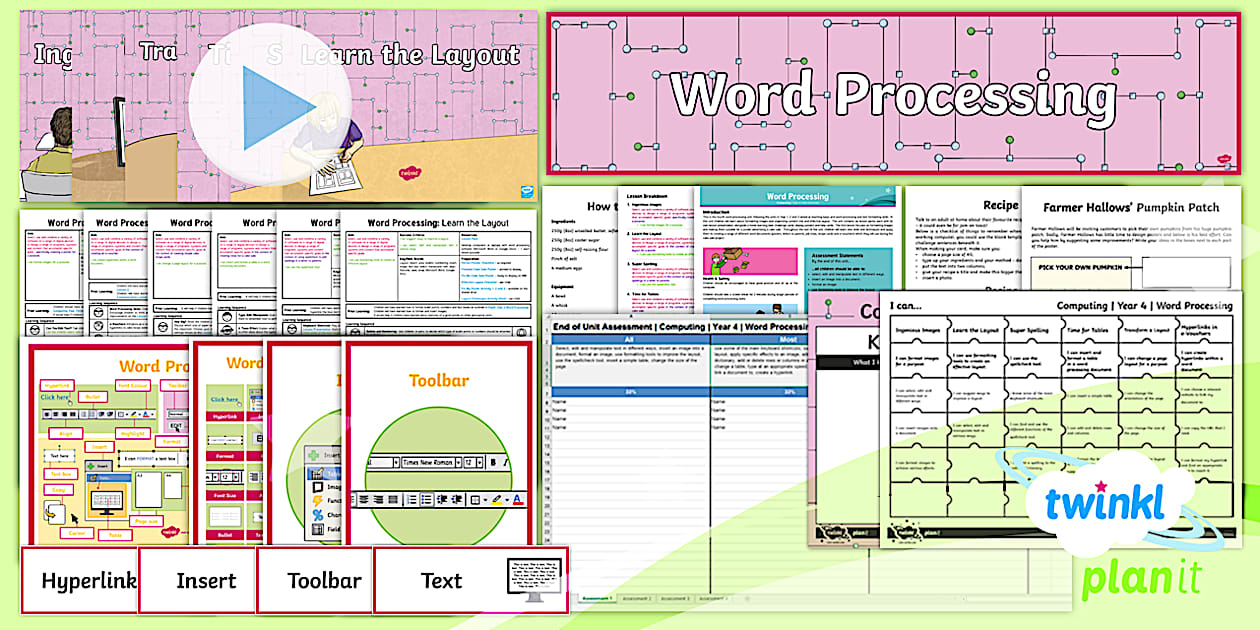Image resolution: width=1260 pixels, height=630 pixels.
Task: Select the numbered list icon
Action: click(x=412, y=499)
